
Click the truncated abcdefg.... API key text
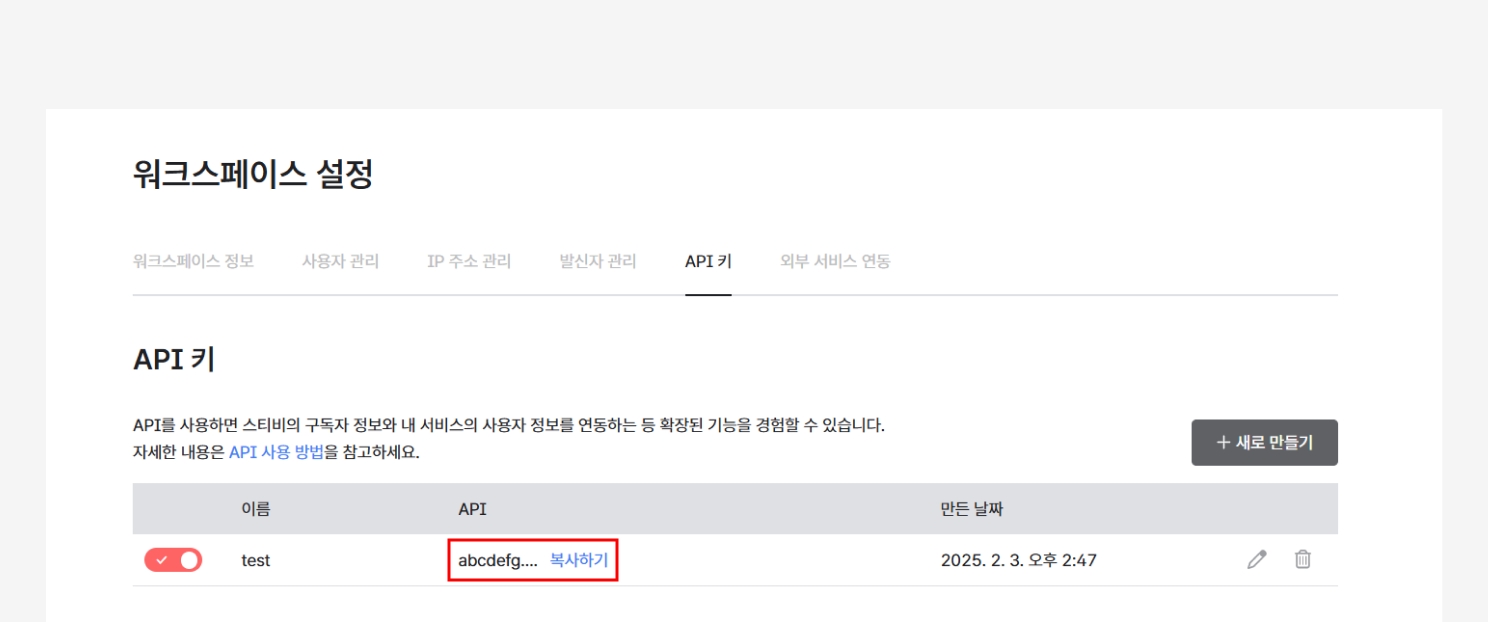tap(497, 560)
